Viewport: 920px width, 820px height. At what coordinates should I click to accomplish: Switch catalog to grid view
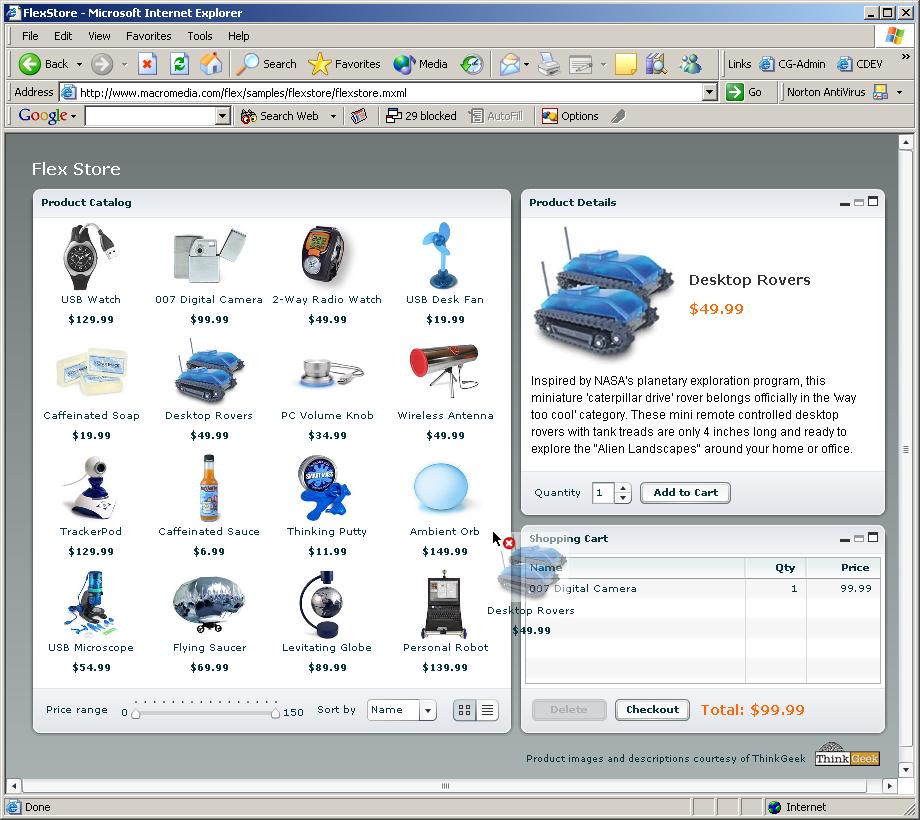(464, 710)
